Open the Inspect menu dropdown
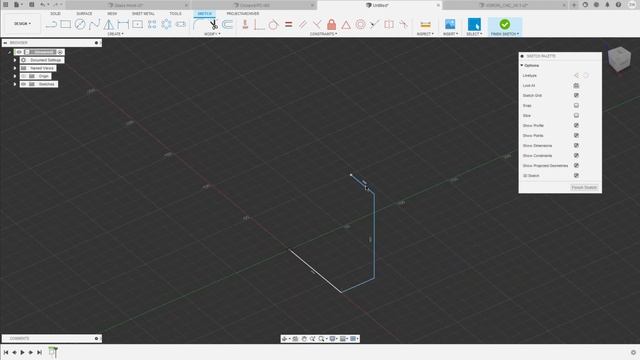640x360 pixels. 425,34
